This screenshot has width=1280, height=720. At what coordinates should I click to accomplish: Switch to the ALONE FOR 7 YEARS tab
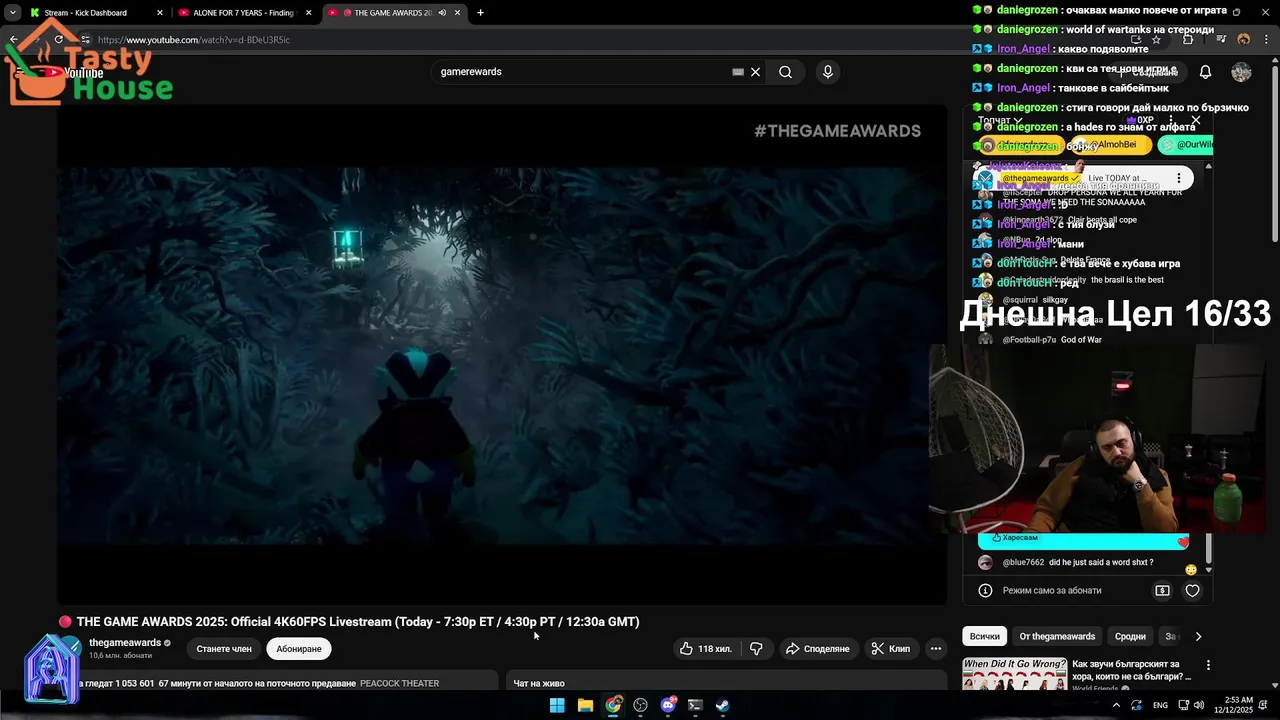click(244, 13)
